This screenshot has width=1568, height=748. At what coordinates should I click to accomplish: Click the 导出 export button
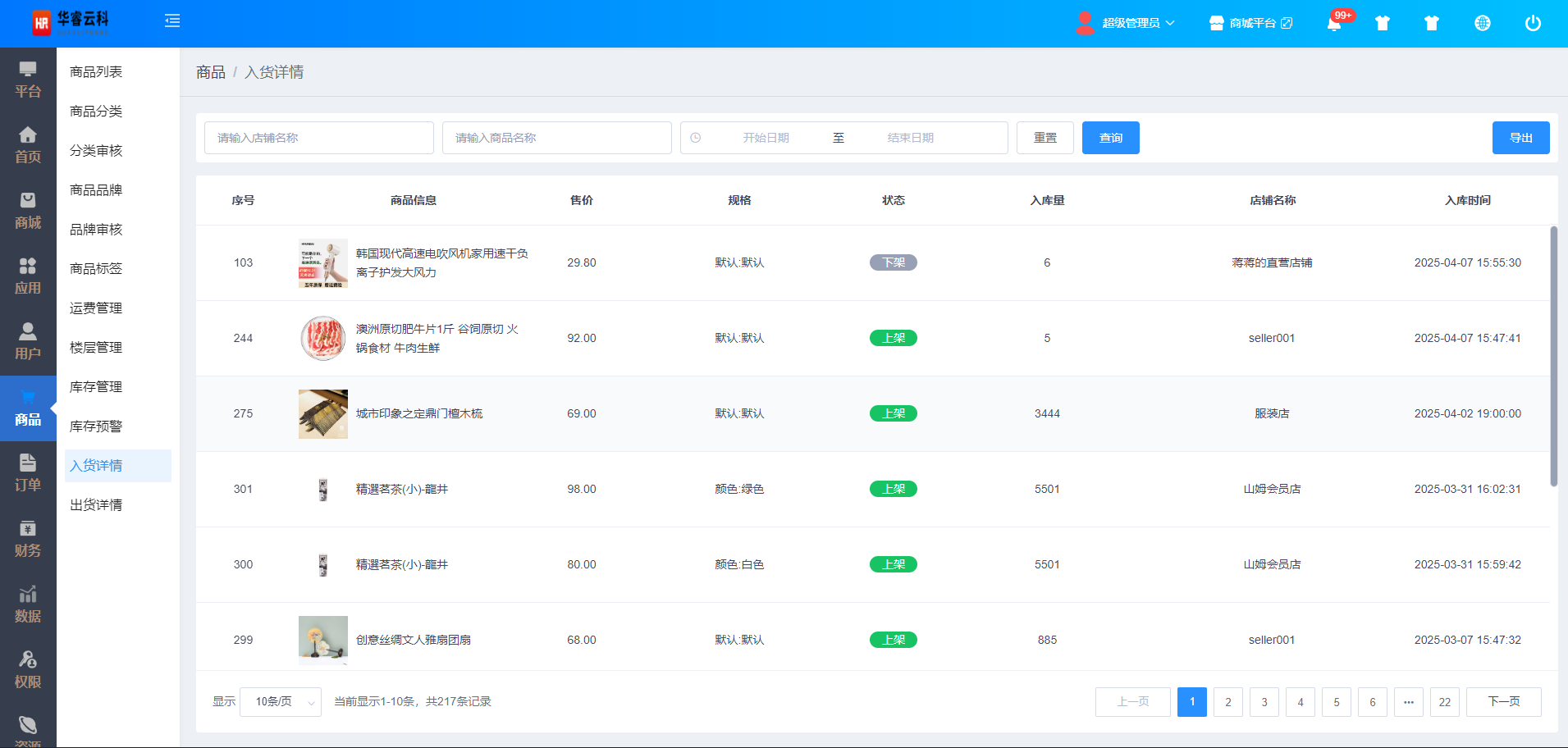1520,138
